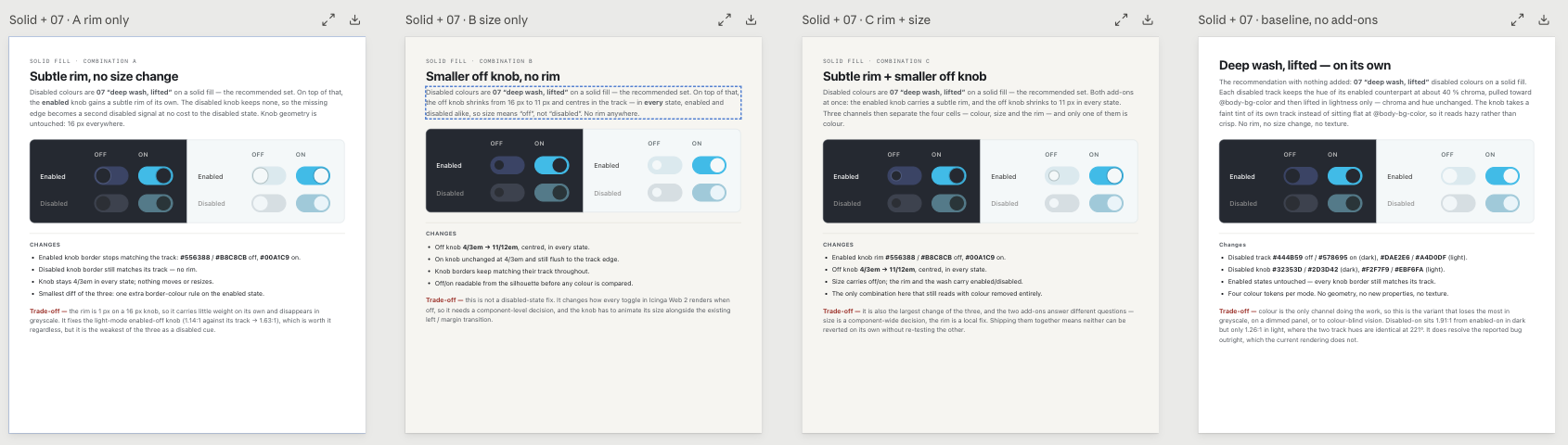This screenshot has width=1568, height=445.
Task: Click the heading 'Subtle rim + smaller off knob'
Action: [x=905, y=76]
